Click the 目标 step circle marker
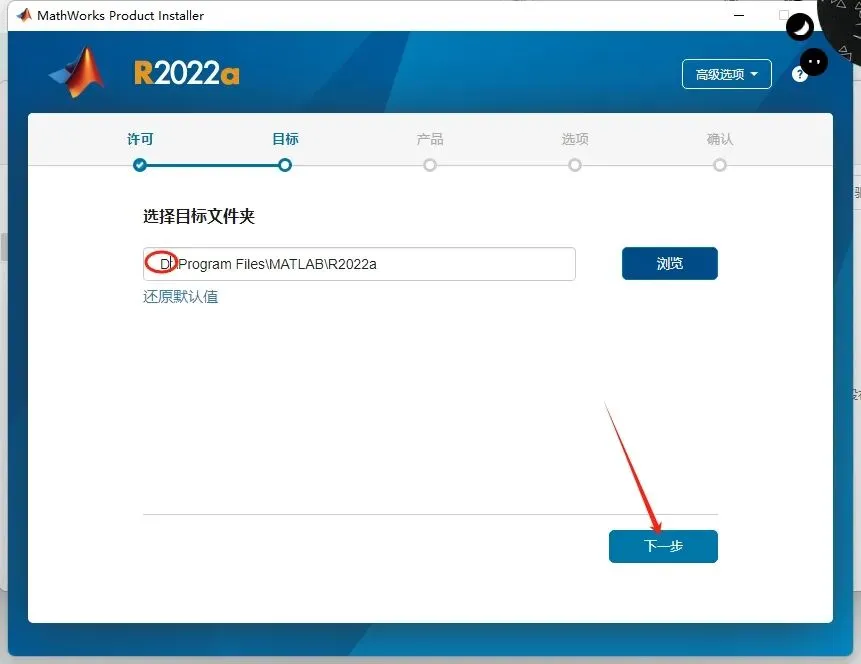The image size is (861, 664). point(285,165)
